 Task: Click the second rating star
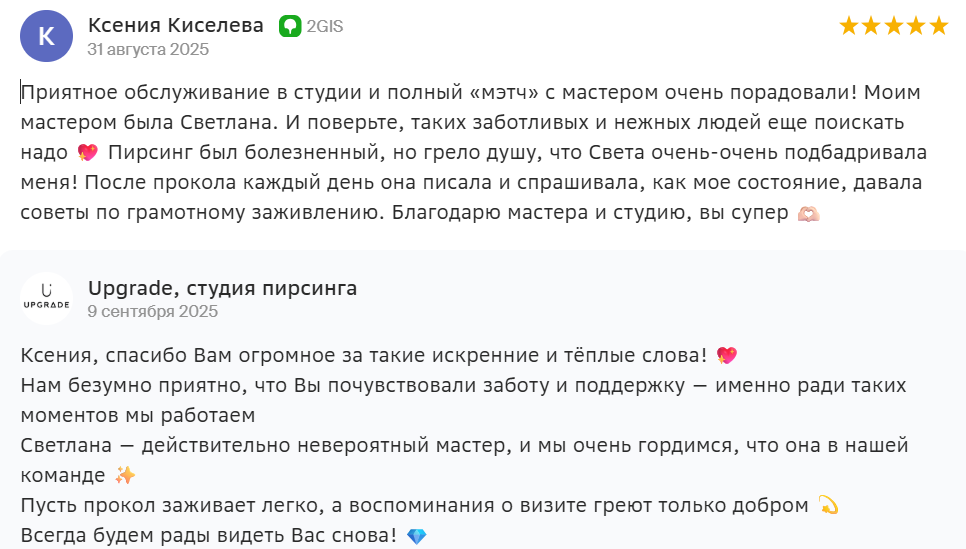pyautogui.click(x=871, y=26)
